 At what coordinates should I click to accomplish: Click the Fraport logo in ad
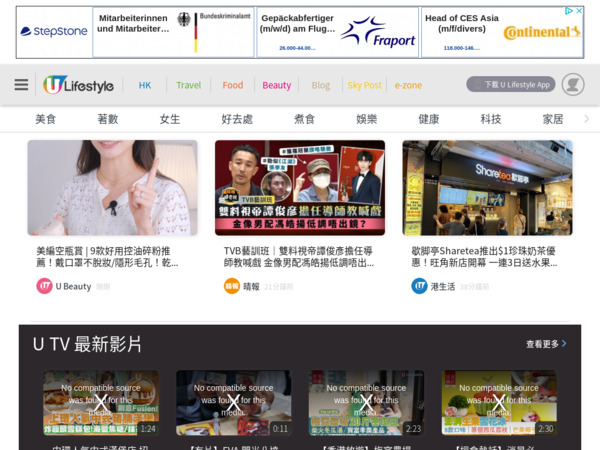point(378,33)
